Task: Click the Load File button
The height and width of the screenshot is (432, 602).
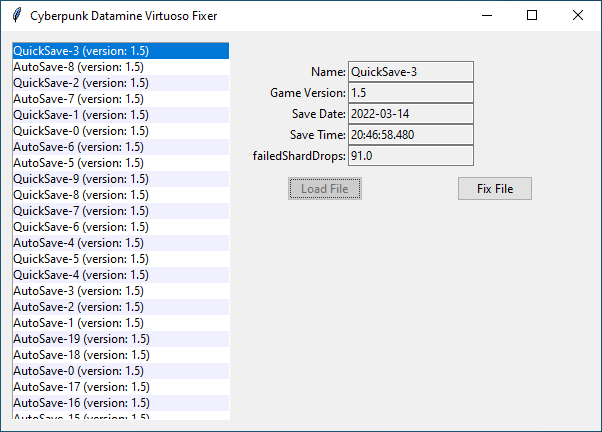Action: point(325,189)
